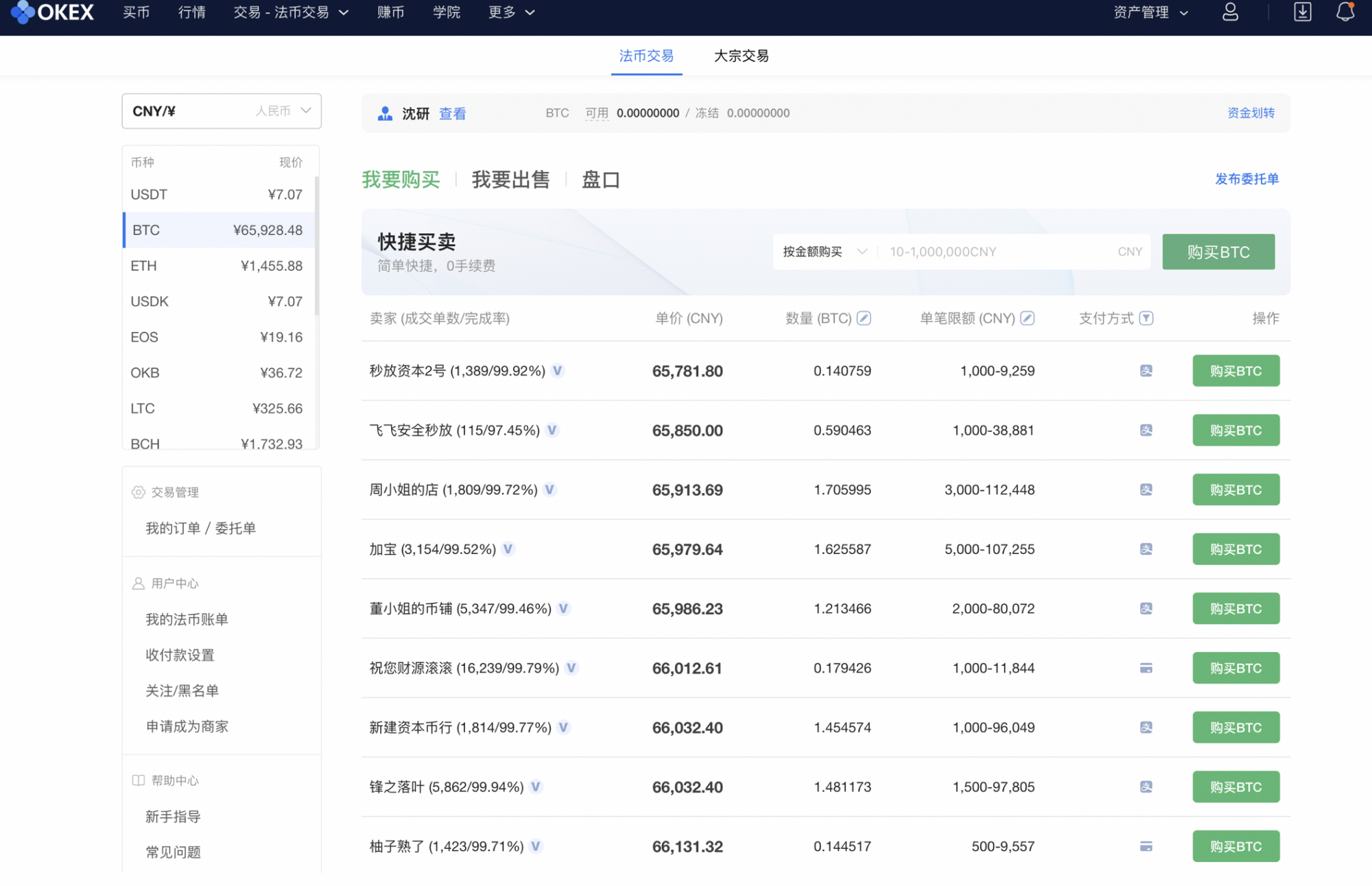1372x886 pixels.
Task: Select LTC in the coin list
Action: [x=219, y=409]
